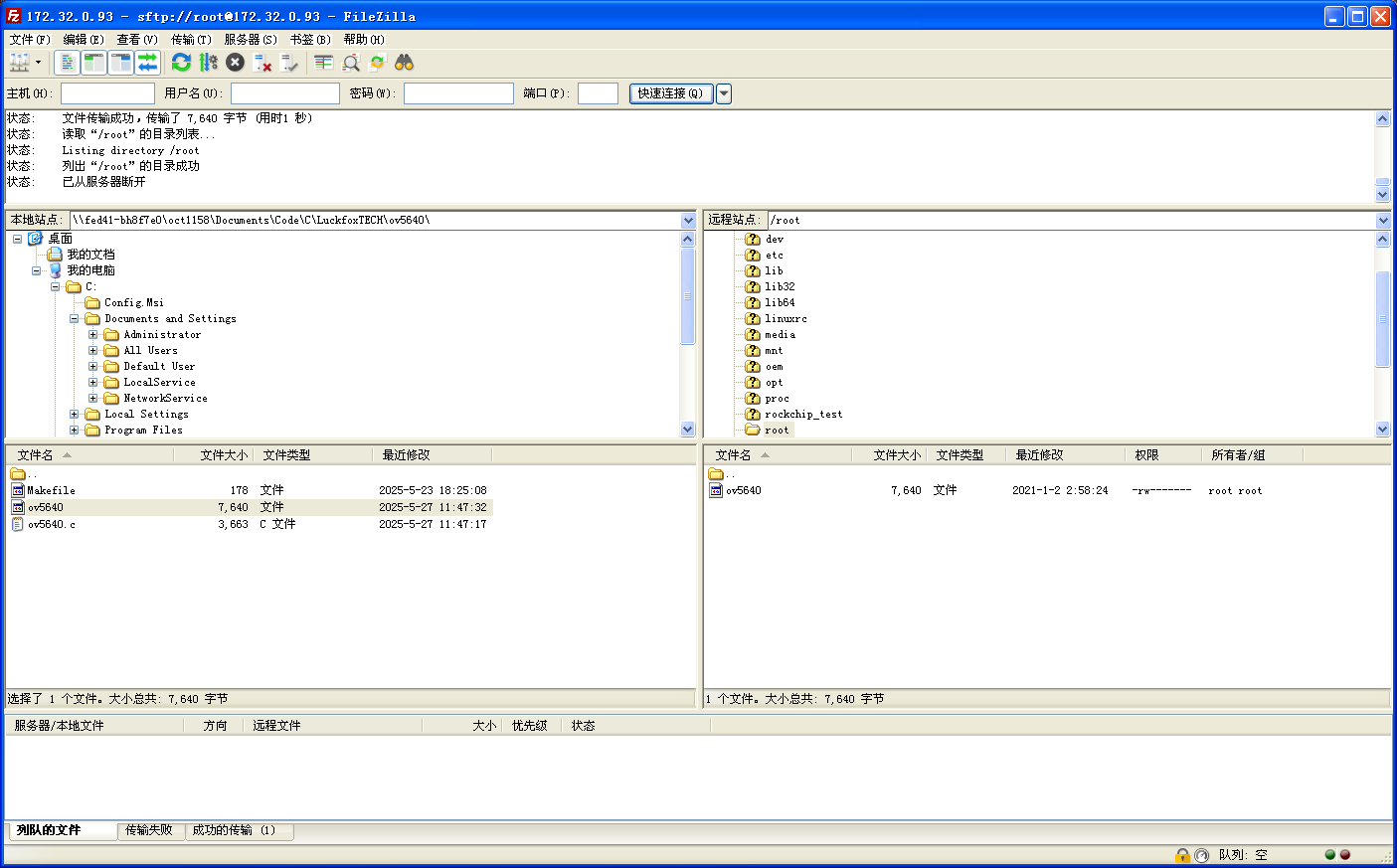1397x868 pixels.
Task: Collapse the C: drive node
Action: 55,286
